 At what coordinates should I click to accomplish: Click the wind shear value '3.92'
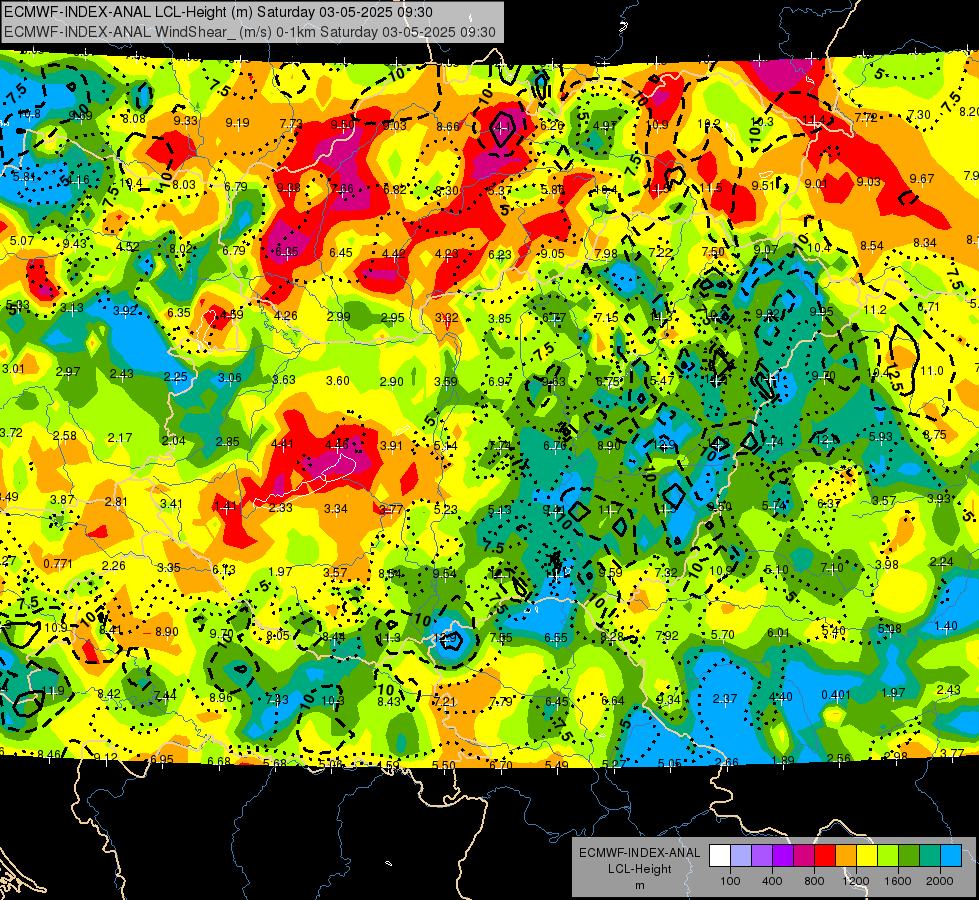point(125,310)
